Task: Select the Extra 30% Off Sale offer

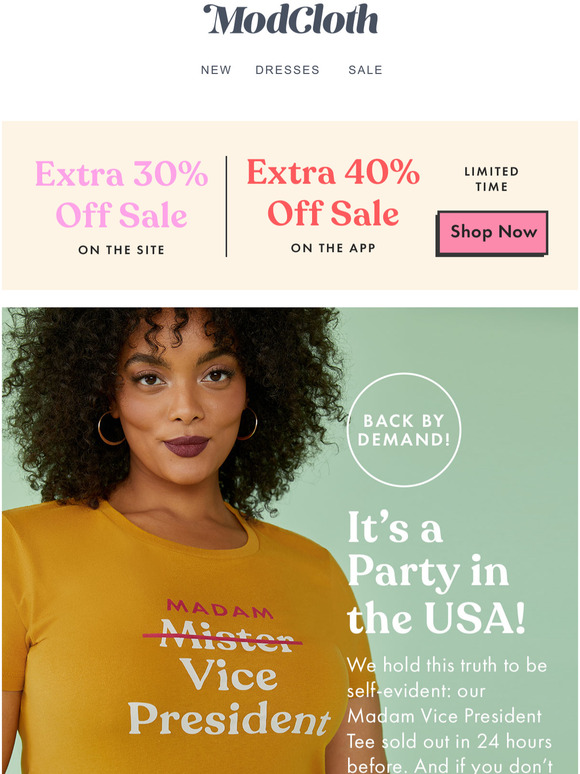Action: (121, 194)
